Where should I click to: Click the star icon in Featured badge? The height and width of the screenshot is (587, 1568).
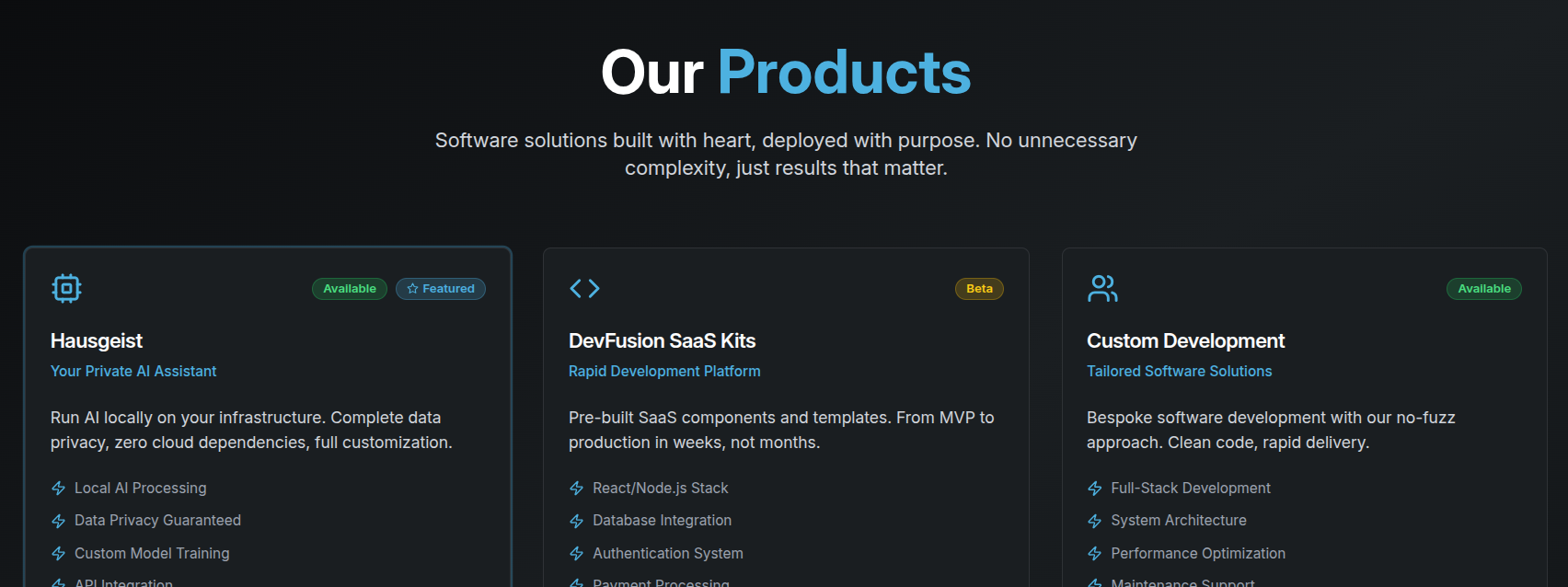[412, 289]
